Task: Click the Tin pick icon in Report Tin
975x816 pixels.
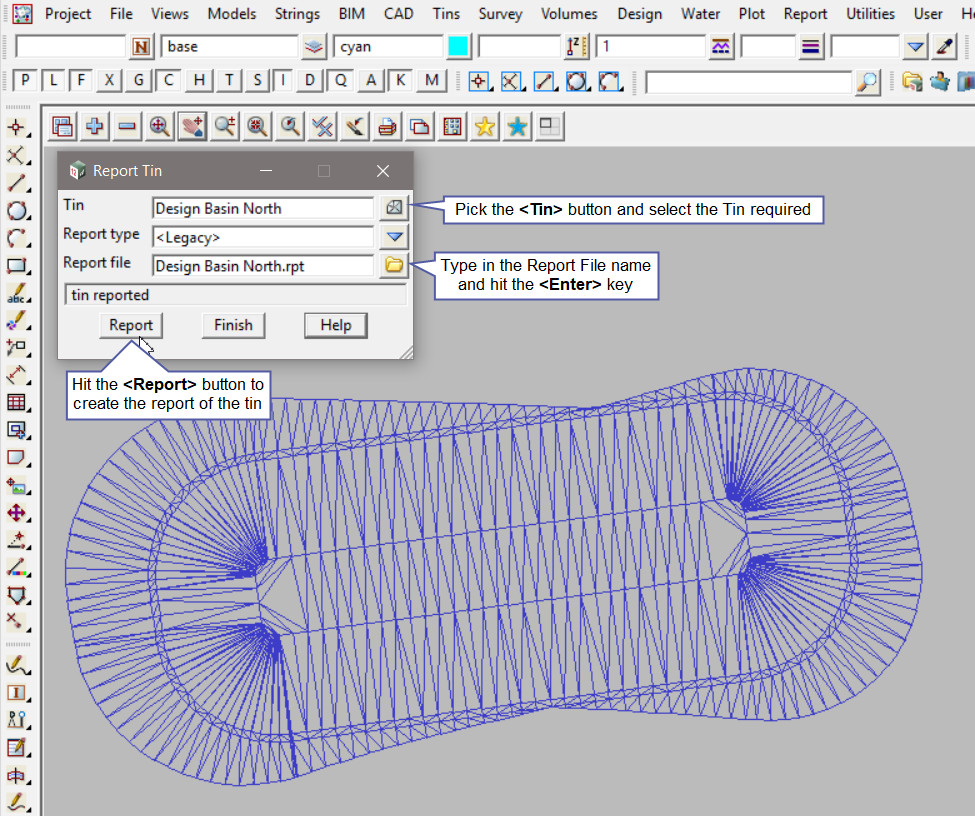Action: (393, 208)
